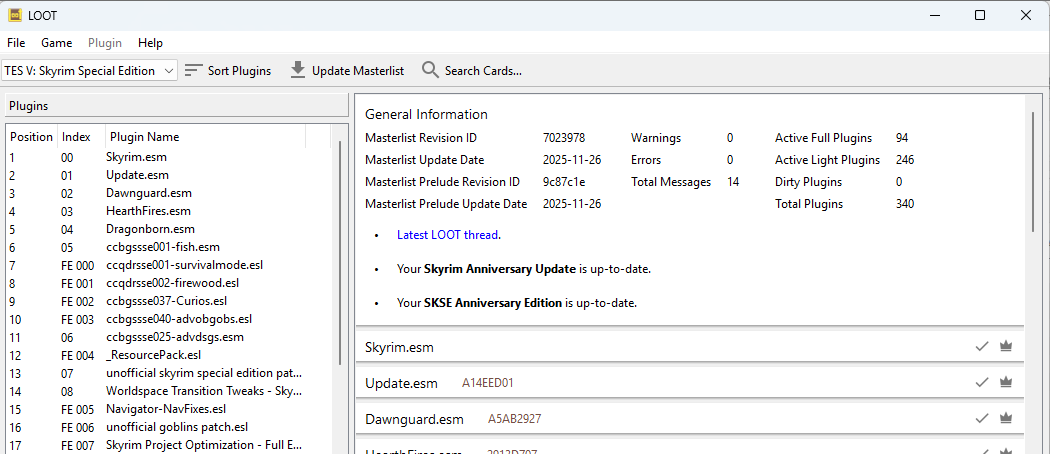
Task: Click the plugin cards vertical scrollbar
Action: coord(1031,170)
